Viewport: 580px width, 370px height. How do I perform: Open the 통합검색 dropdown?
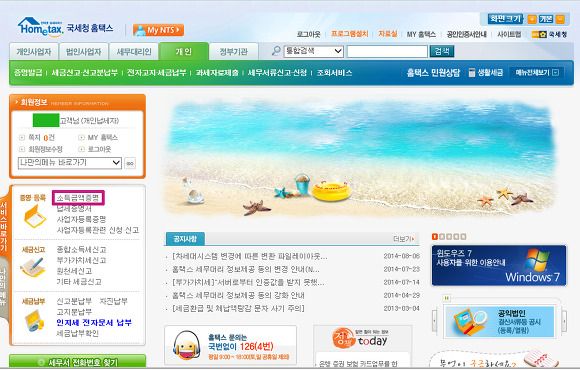click(314, 51)
